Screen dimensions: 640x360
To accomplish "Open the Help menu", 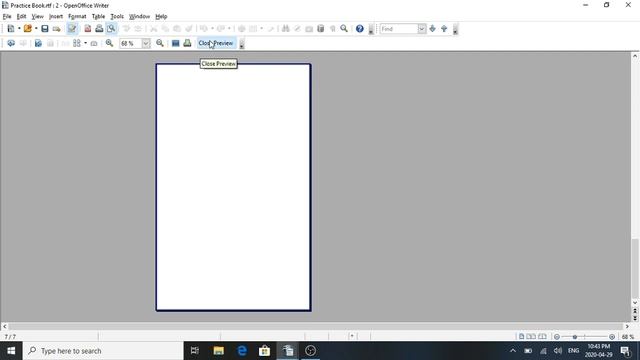I will [161, 16].
